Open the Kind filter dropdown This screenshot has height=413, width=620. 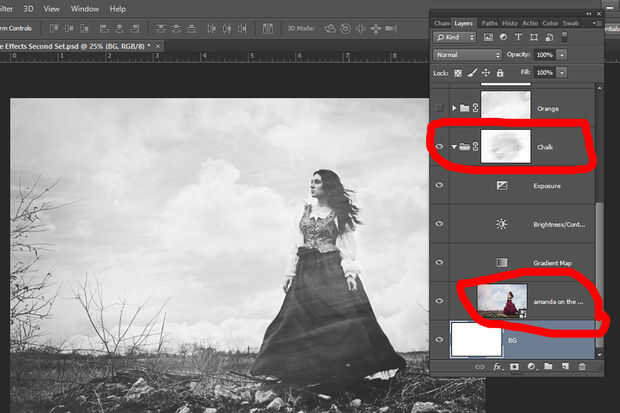(455, 37)
